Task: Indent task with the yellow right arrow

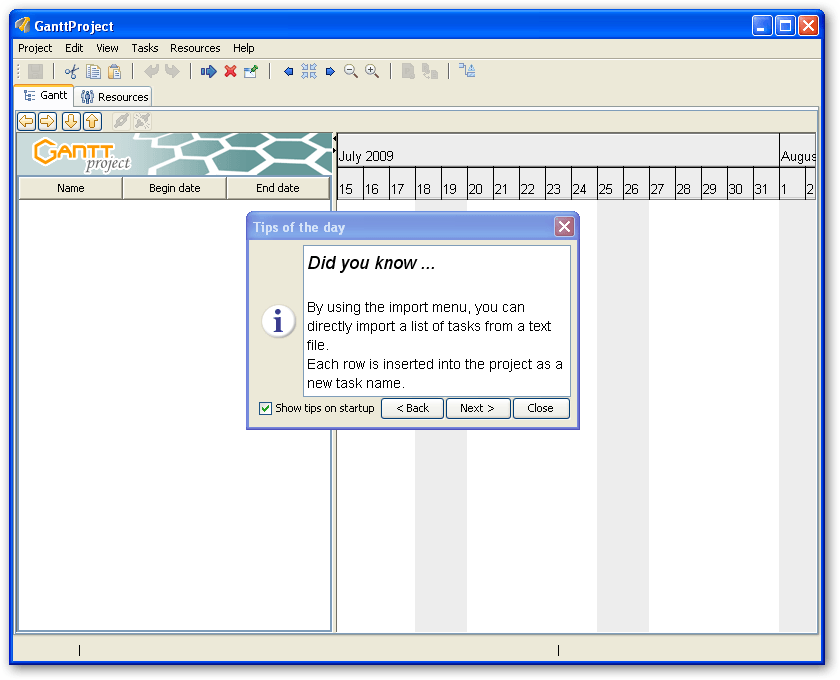Action: 48,121
